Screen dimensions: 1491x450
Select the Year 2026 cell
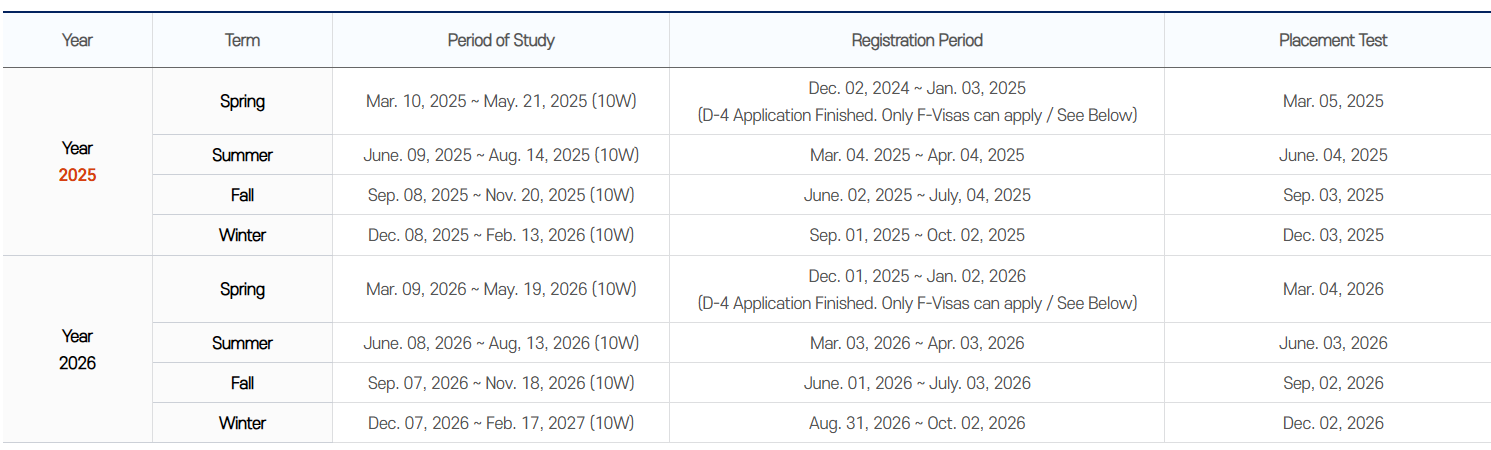tap(77, 350)
